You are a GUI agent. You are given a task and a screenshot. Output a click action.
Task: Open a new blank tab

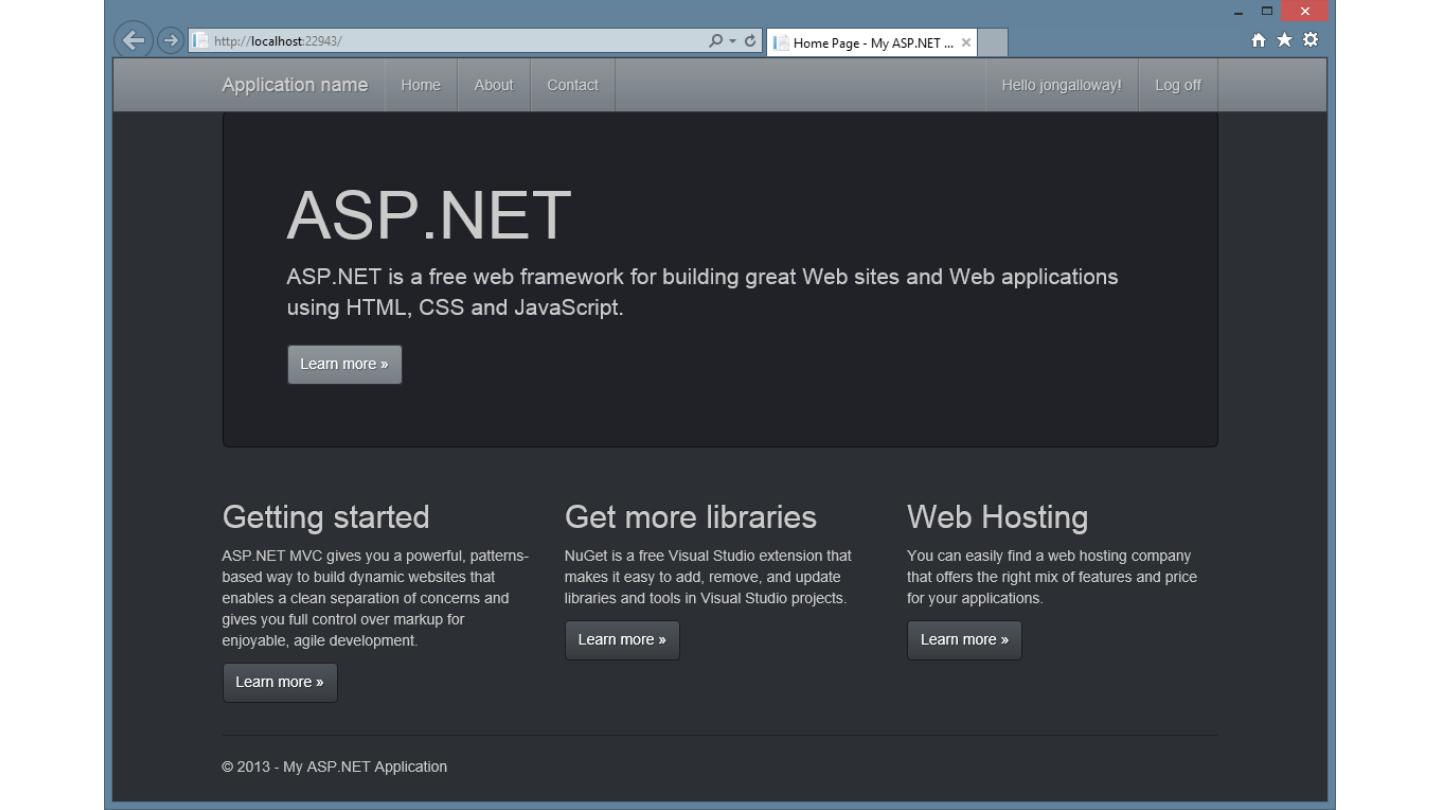[x=992, y=43]
